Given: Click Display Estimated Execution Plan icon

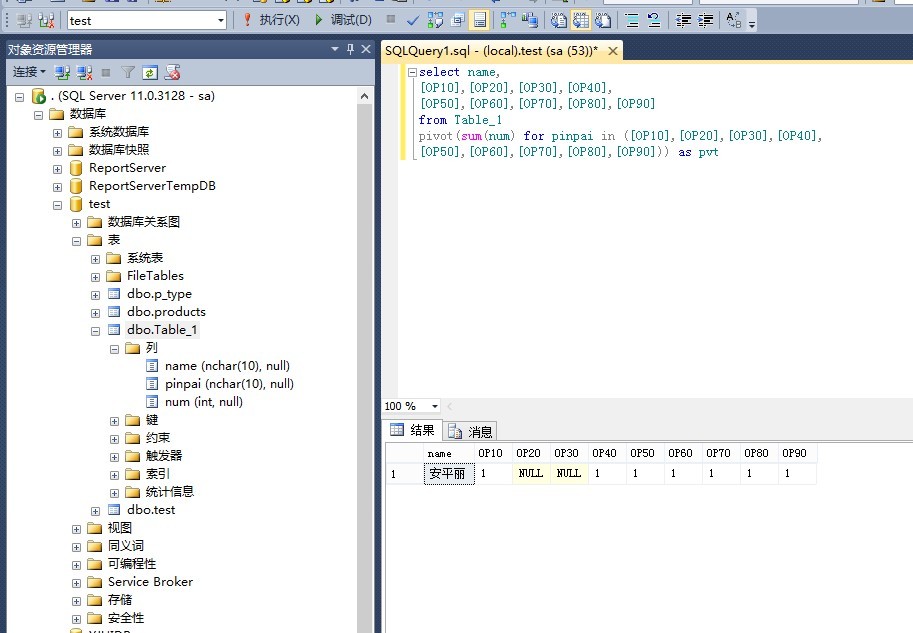Looking at the screenshot, I should (435, 20).
